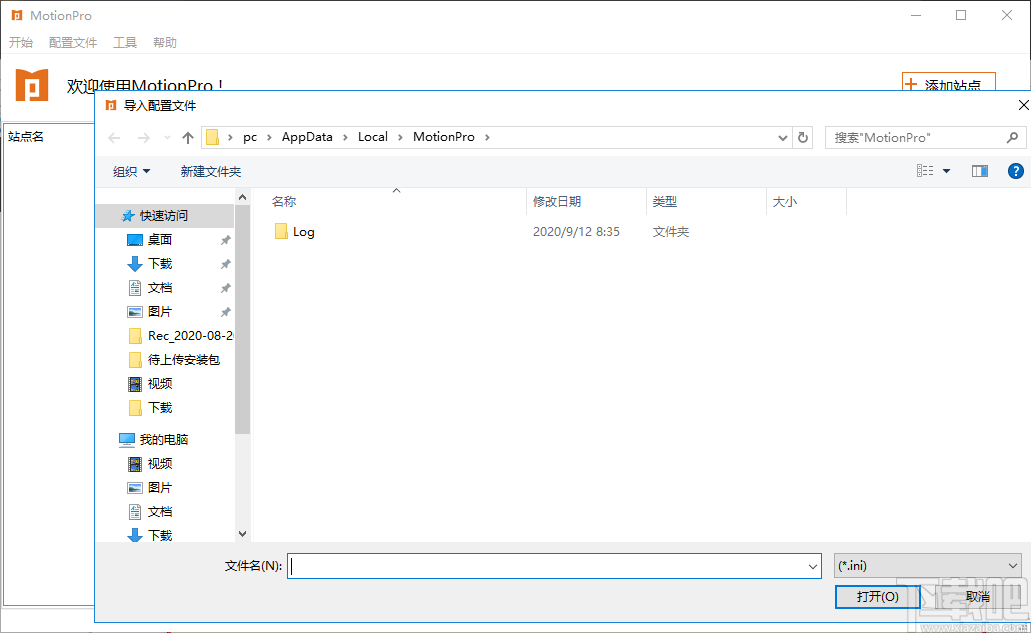This screenshot has width=1031, height=633.
Task: Open the Log folder
Action: 296,231
